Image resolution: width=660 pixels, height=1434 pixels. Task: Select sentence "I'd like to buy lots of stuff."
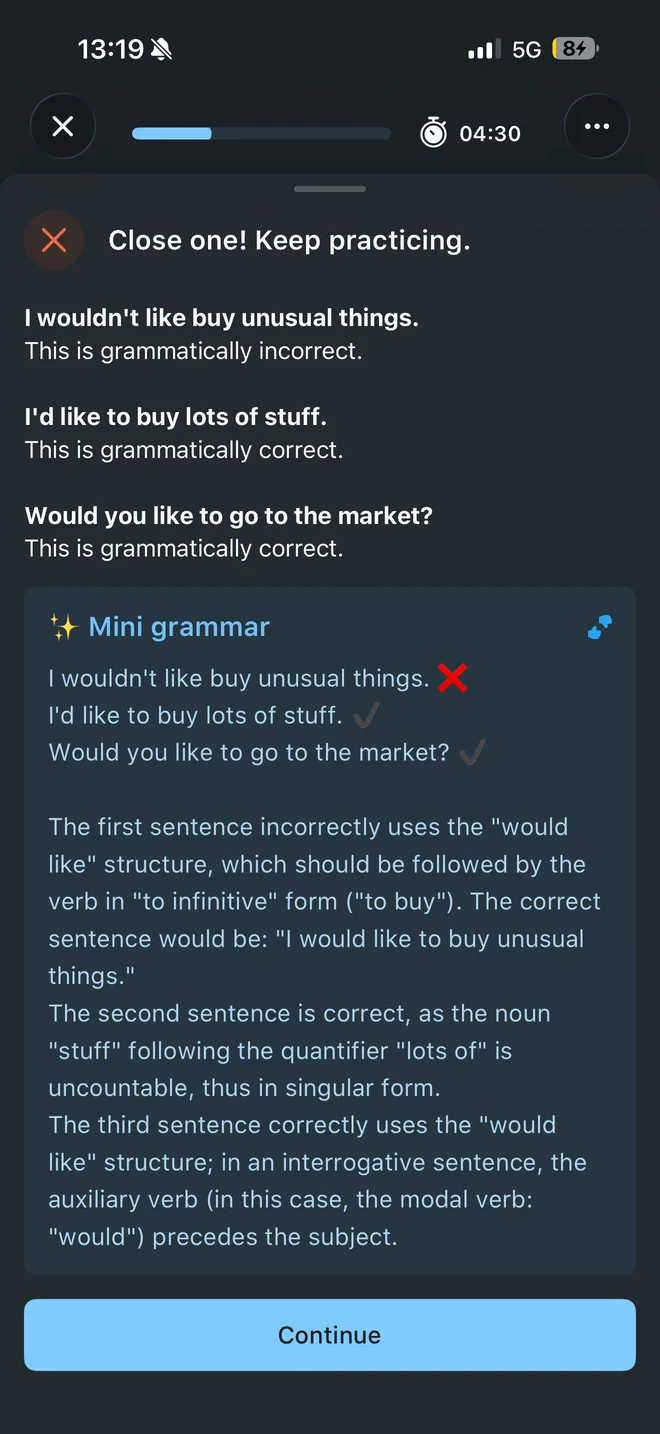(x=176, y=417)
